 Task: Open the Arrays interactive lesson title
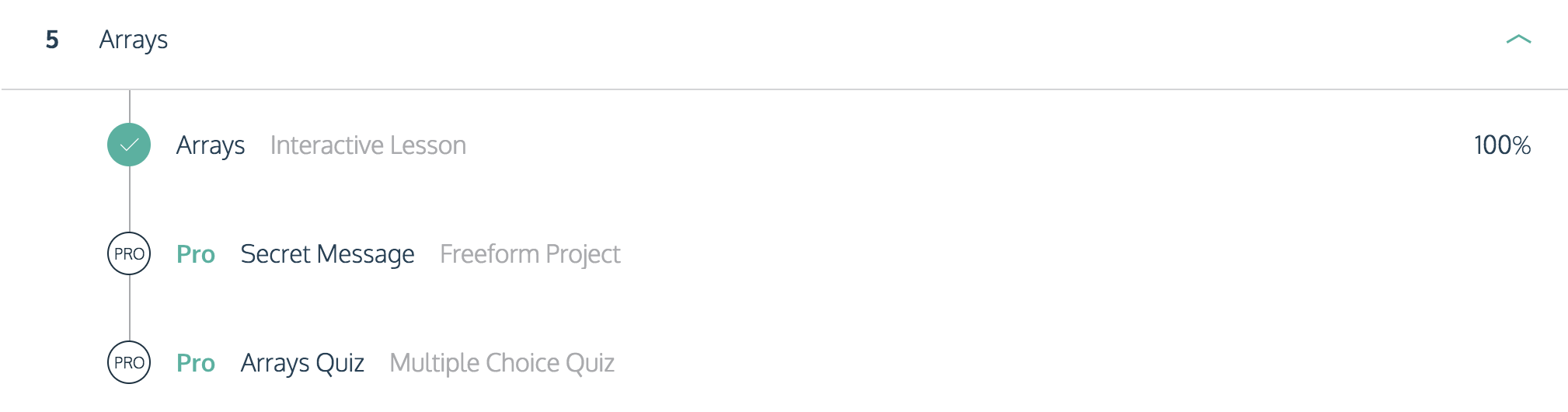pyautogui.click(x=211, y=145)
